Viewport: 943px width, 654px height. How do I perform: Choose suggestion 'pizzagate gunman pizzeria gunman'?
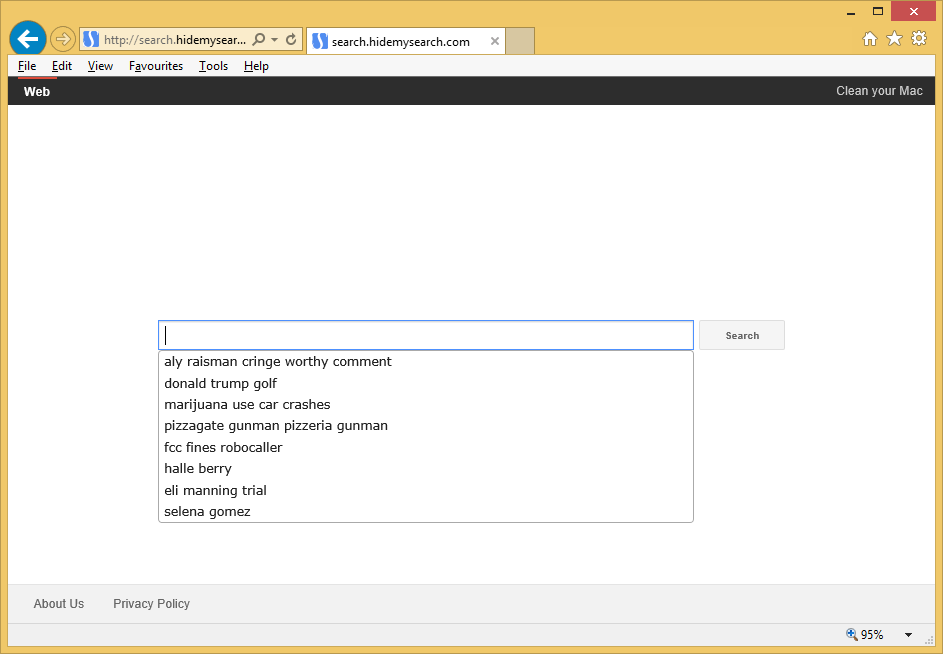pos(426,426)
